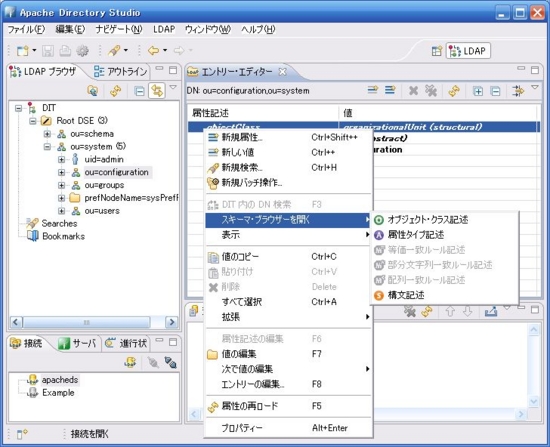Click Expand All icon in entry editor
Image resolution: width=550 pixels, height=447 pixels.
(x=478, y=92)
